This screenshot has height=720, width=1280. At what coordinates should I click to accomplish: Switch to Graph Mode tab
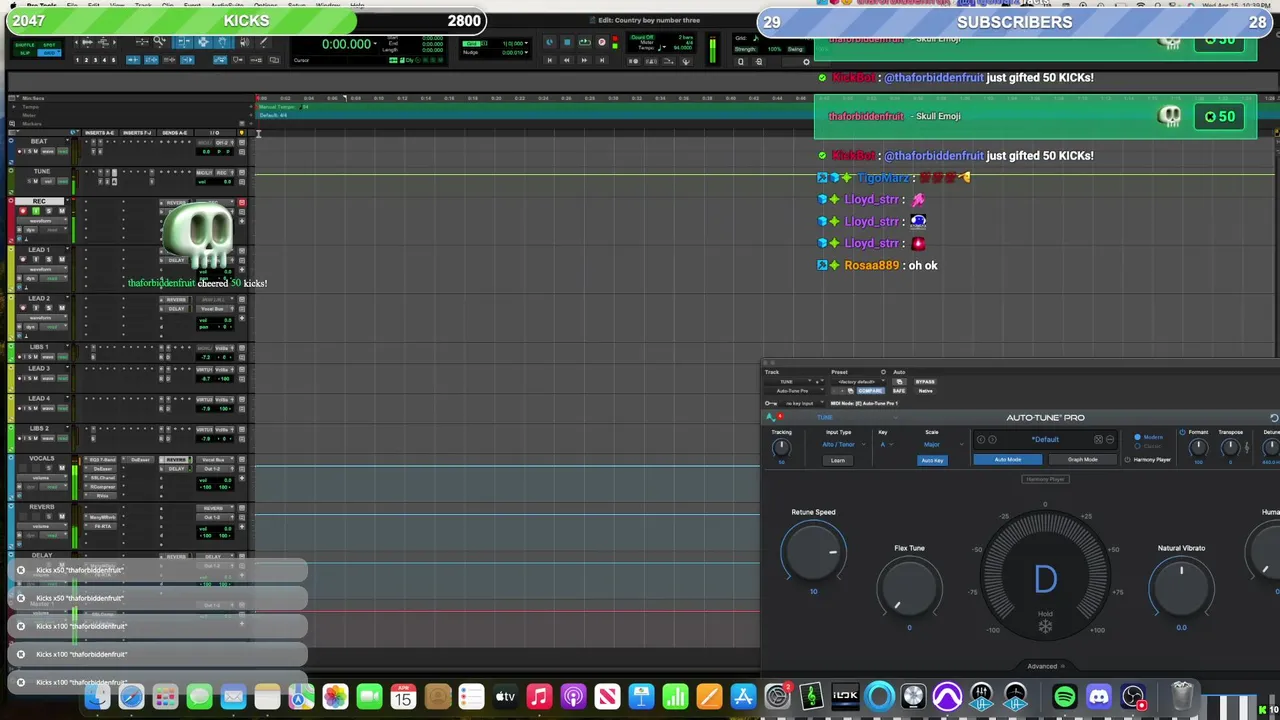pyautogui.click(x=1083, y=459)
